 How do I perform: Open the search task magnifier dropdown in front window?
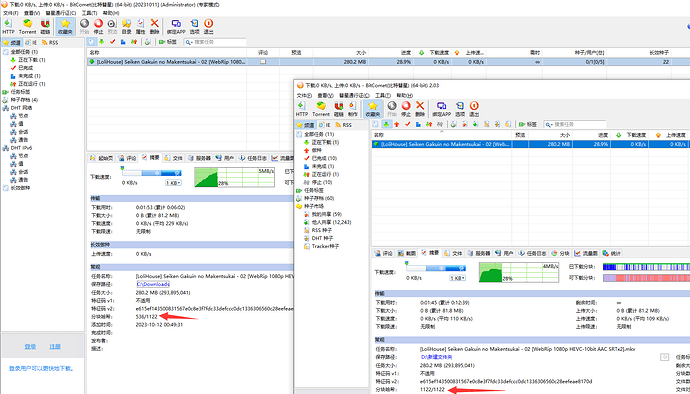[550, 125]
